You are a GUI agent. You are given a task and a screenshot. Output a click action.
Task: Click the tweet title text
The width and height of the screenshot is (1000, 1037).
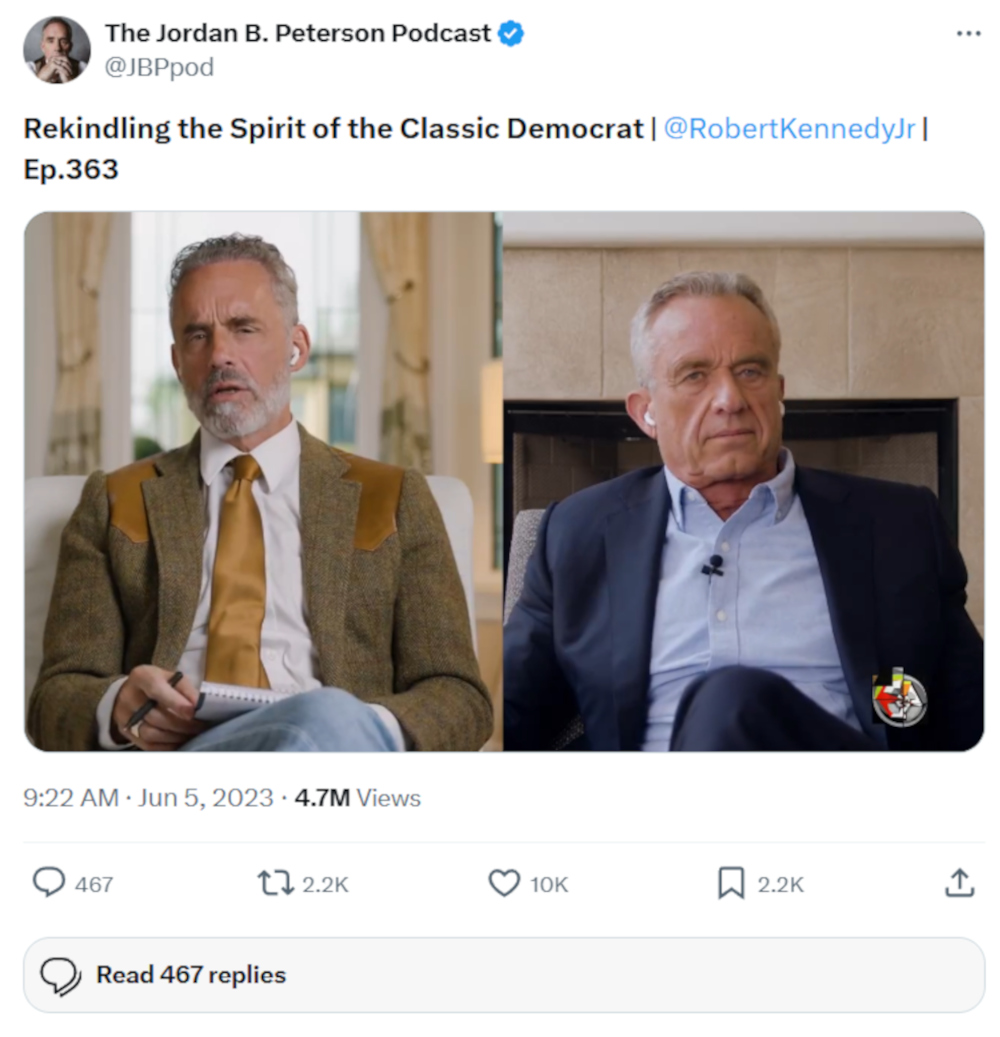coord(333,129)
